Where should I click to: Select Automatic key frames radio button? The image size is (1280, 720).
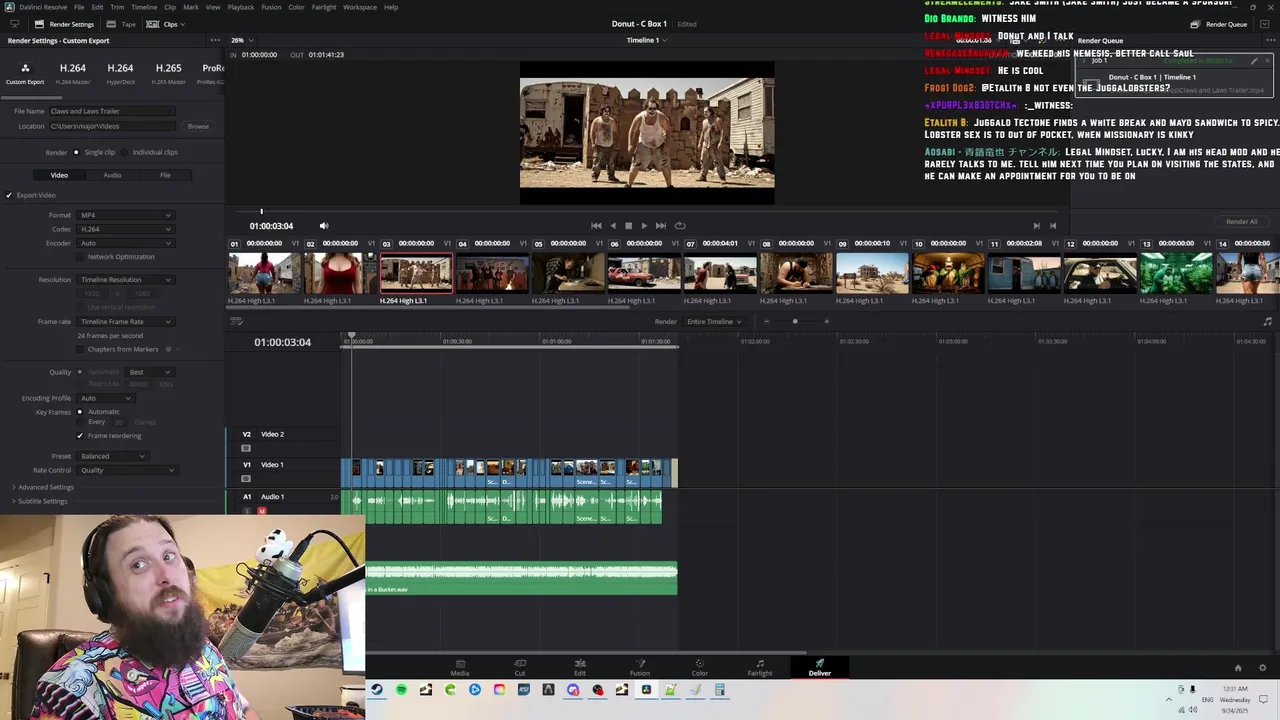(x=81, y=412)
